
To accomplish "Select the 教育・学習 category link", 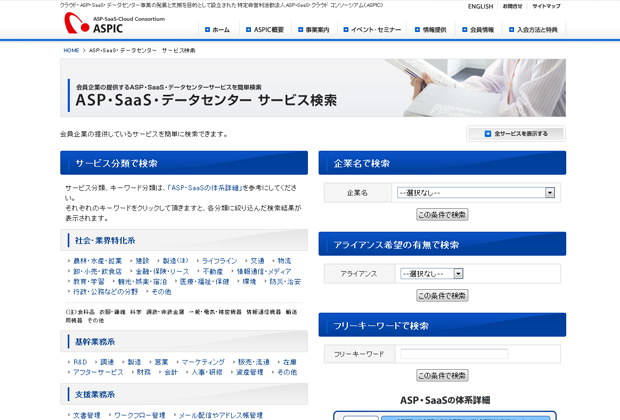I will (x=89, y=282).
